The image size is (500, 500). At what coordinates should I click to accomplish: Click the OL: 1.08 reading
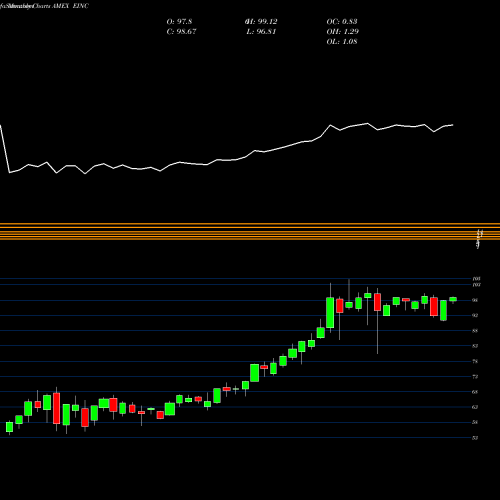(342, 42)
